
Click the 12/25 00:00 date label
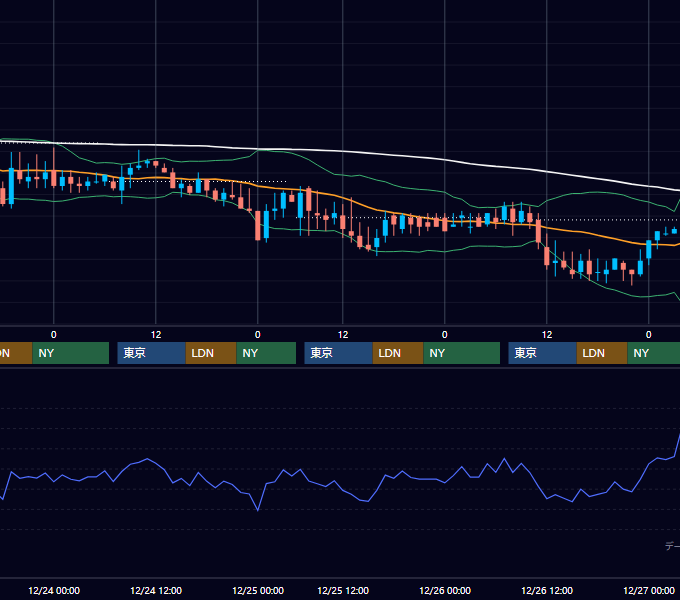click(x=258, y=590)
